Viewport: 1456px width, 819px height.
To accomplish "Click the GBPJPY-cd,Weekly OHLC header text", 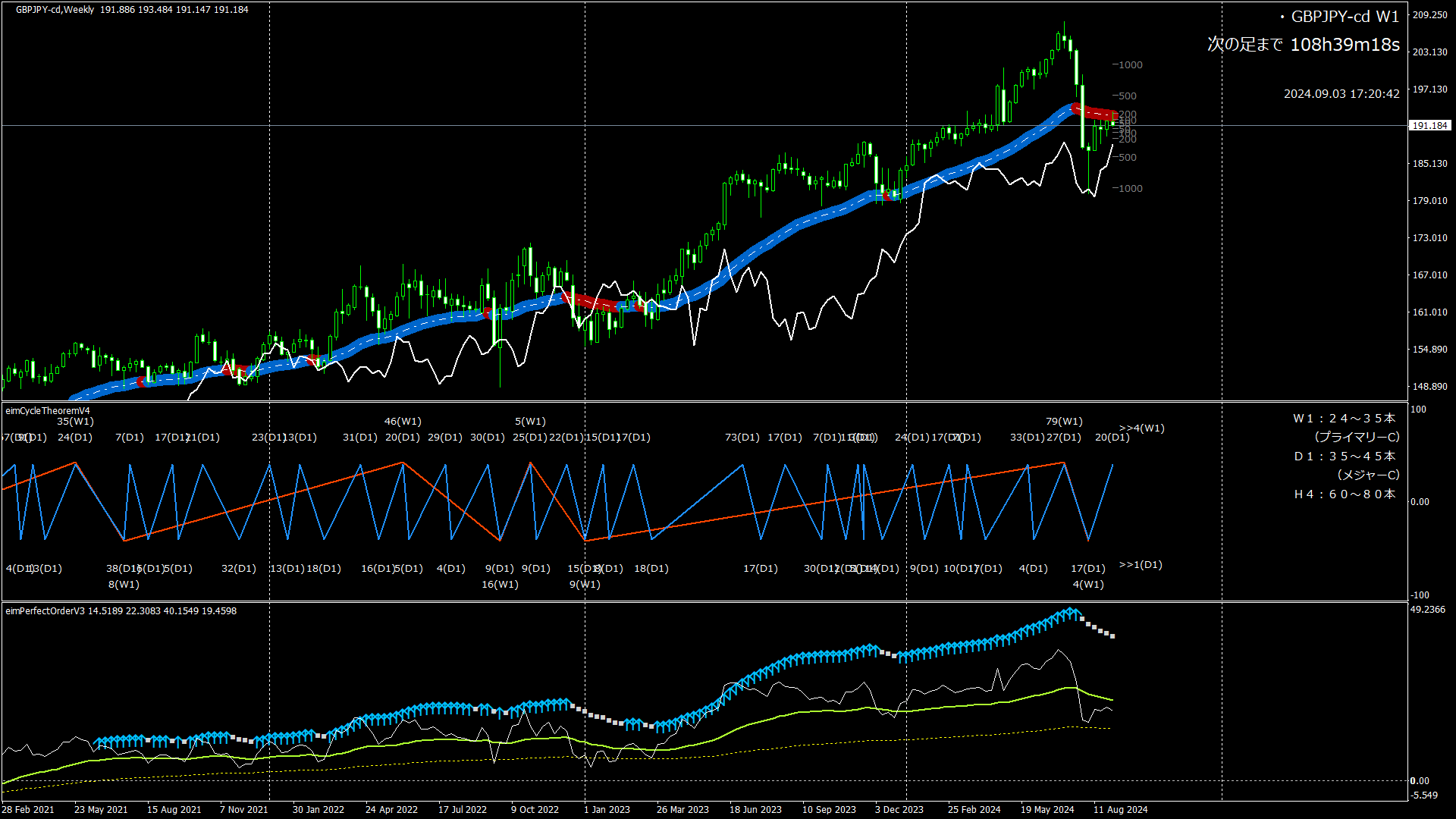I will pyautogui.click(x=132, y=10).
